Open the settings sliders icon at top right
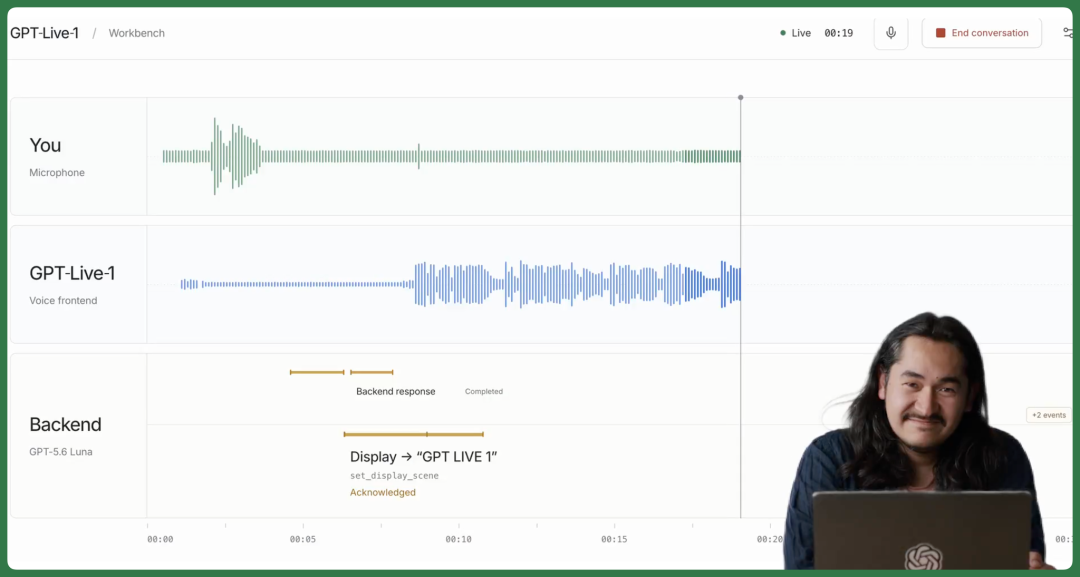The image size is (1080, 577). 1068,33
